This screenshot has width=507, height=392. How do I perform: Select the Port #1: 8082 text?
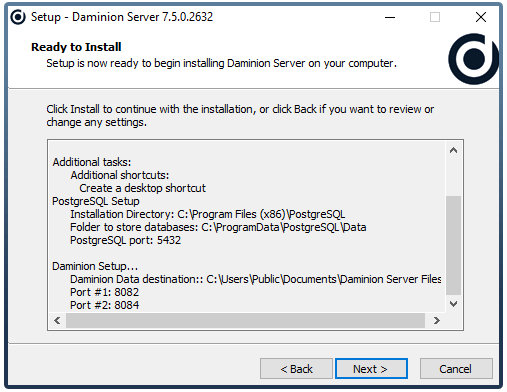click(x=104, y=292)
